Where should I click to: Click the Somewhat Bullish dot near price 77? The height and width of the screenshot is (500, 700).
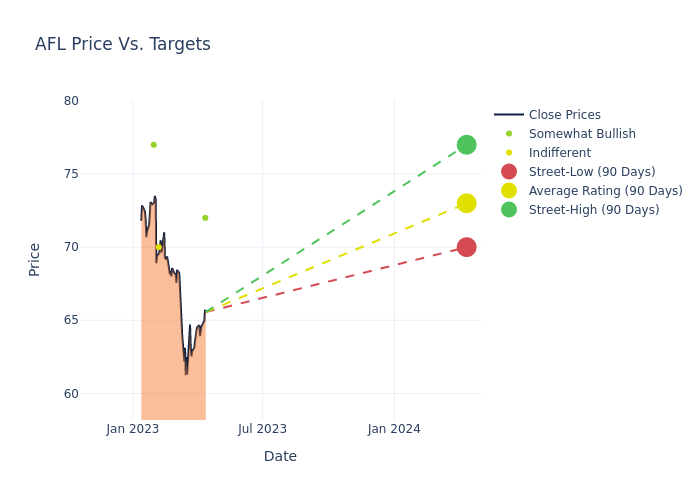click(153, 145)
